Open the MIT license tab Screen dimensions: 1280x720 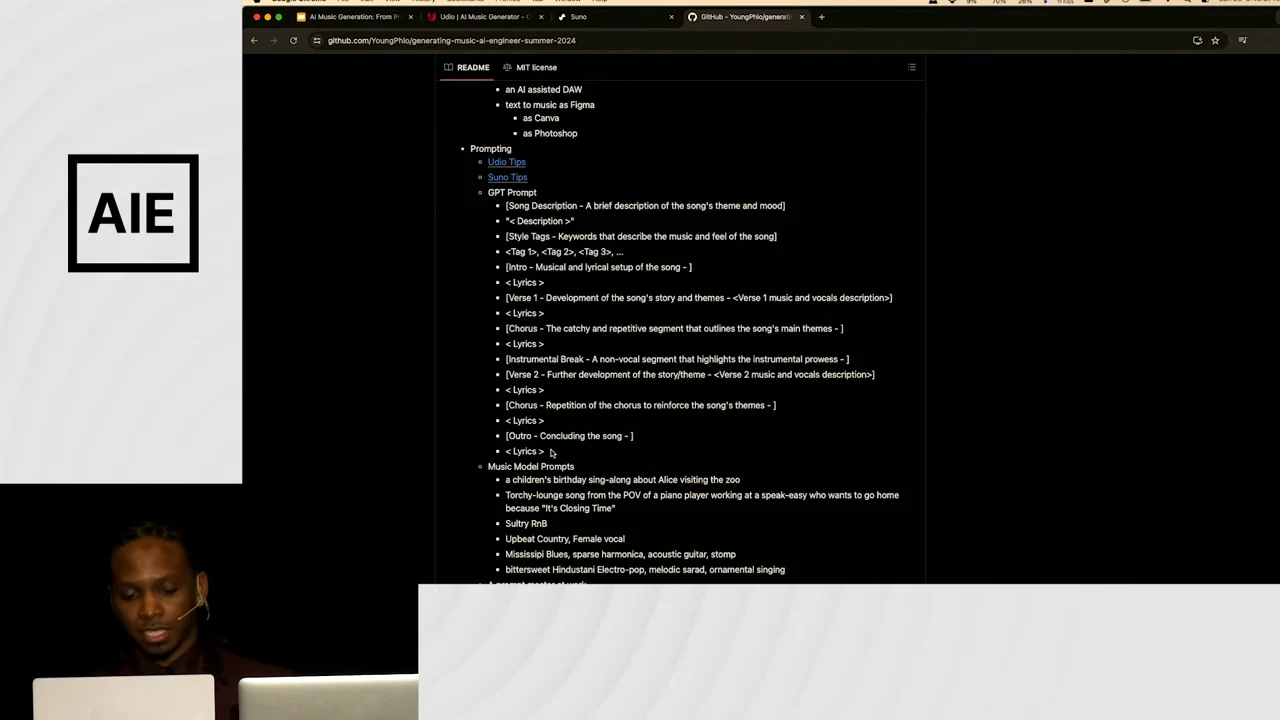tap(530, 68)
